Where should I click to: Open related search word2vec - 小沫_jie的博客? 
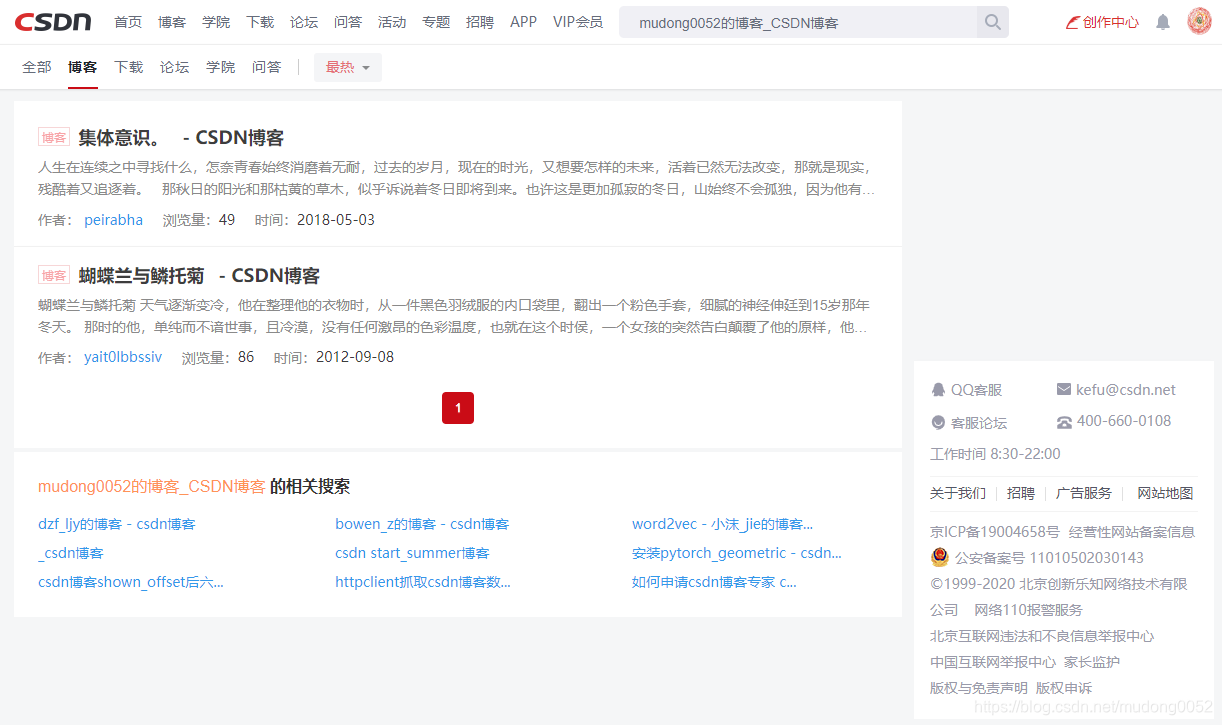723,524
